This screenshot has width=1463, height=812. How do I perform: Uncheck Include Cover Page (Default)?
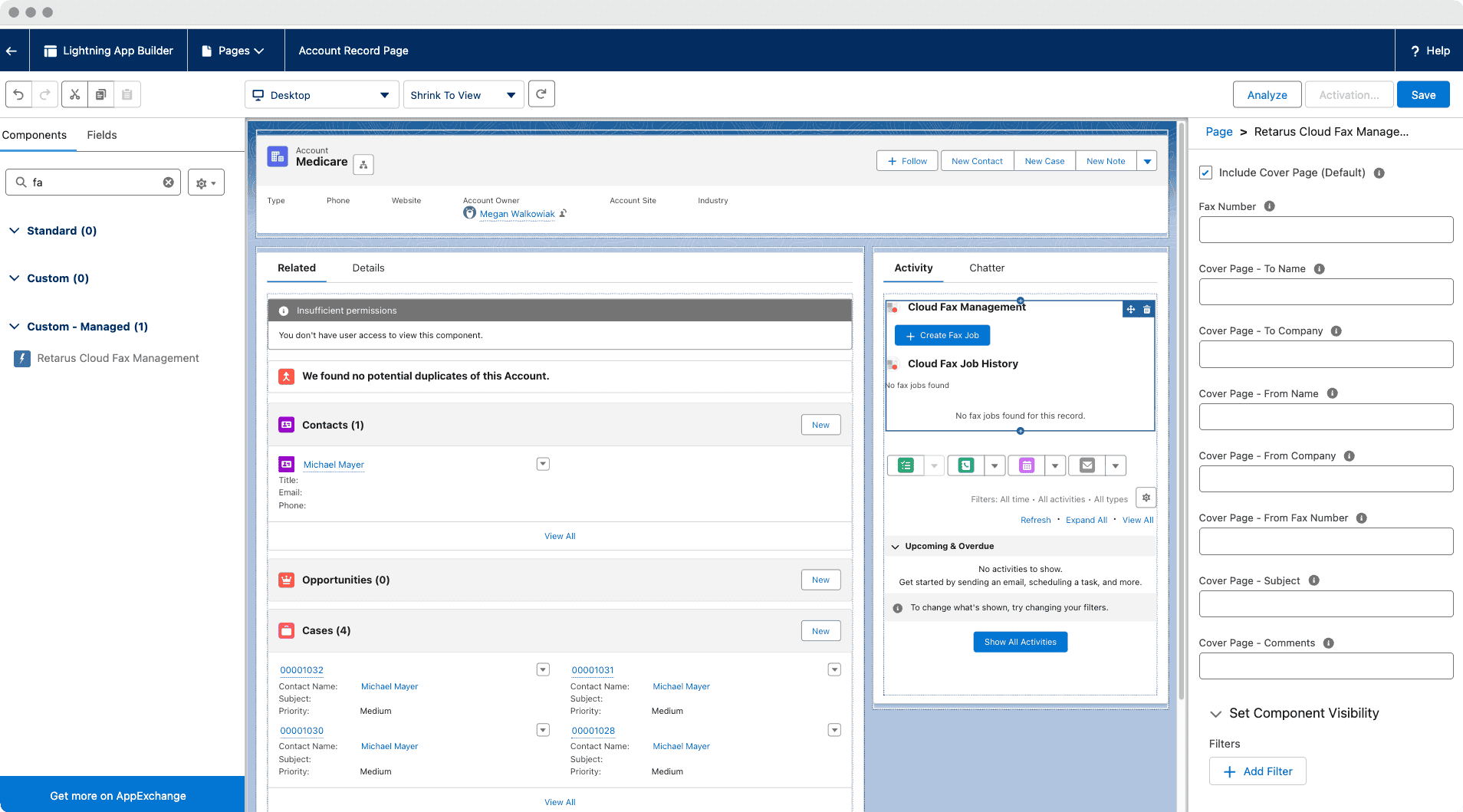pos(1205,173)
